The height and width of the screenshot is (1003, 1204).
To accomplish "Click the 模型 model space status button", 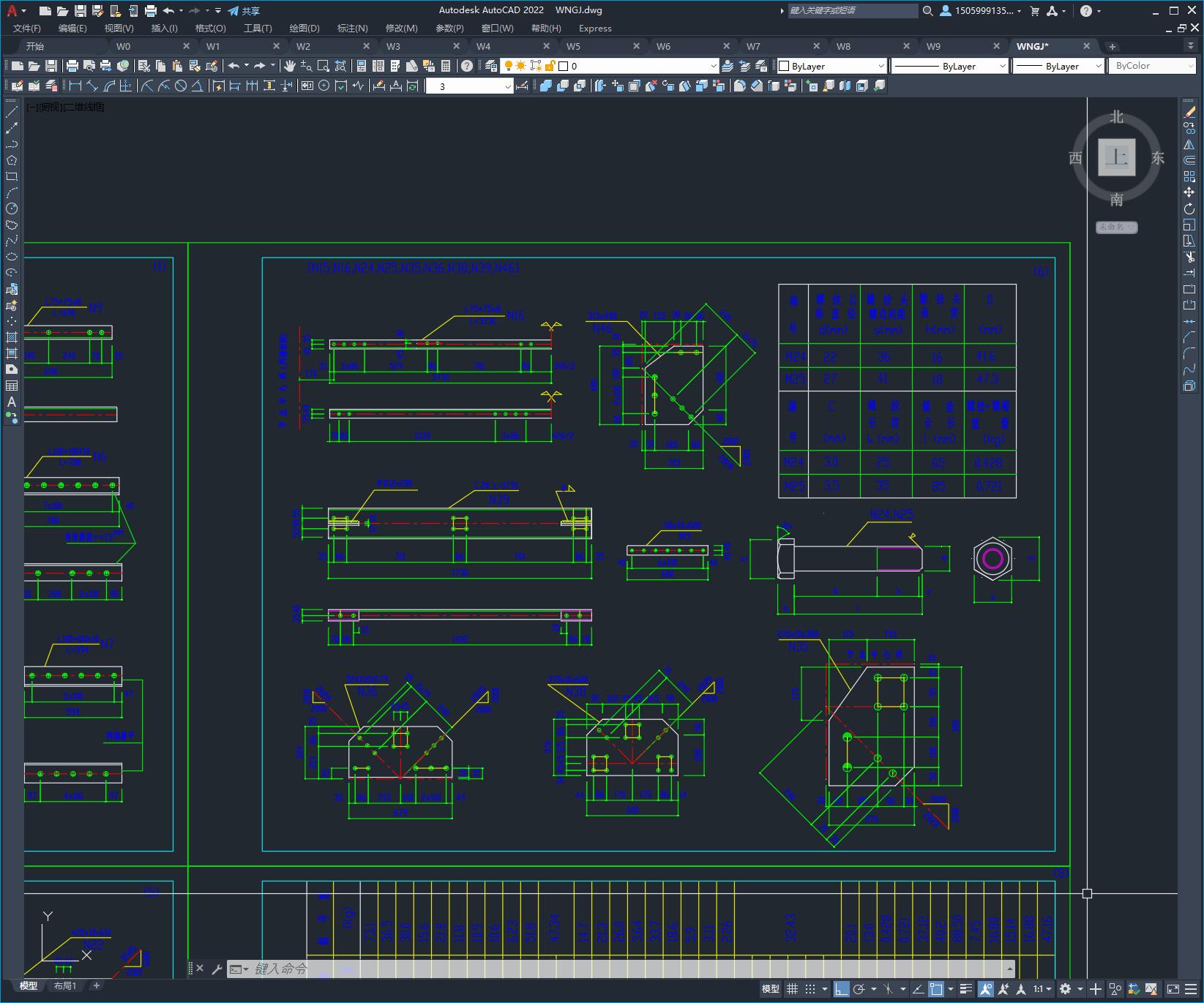I will pyautogui.click(x=770, y=989).
